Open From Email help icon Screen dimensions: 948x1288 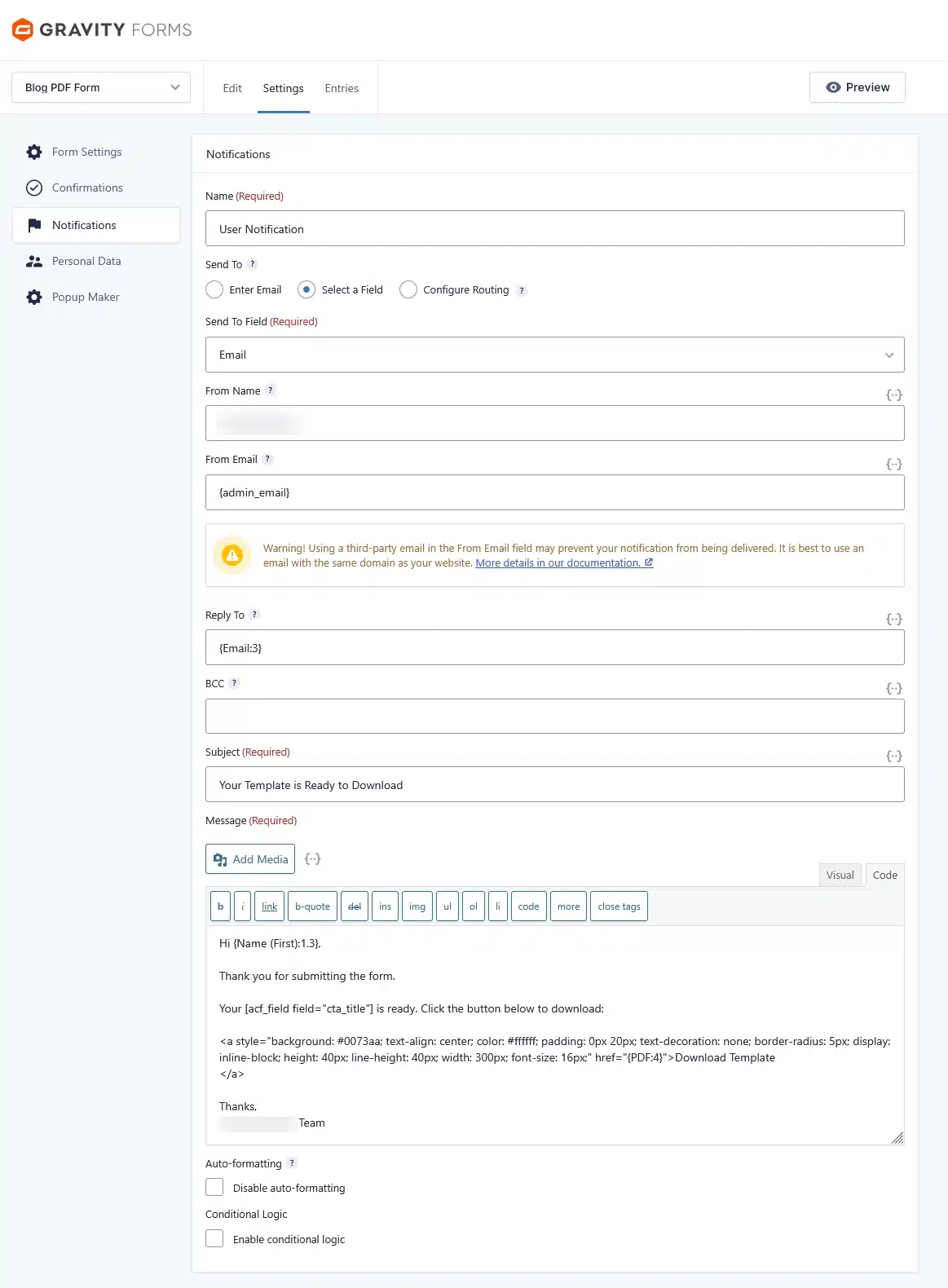coord(267,459)
